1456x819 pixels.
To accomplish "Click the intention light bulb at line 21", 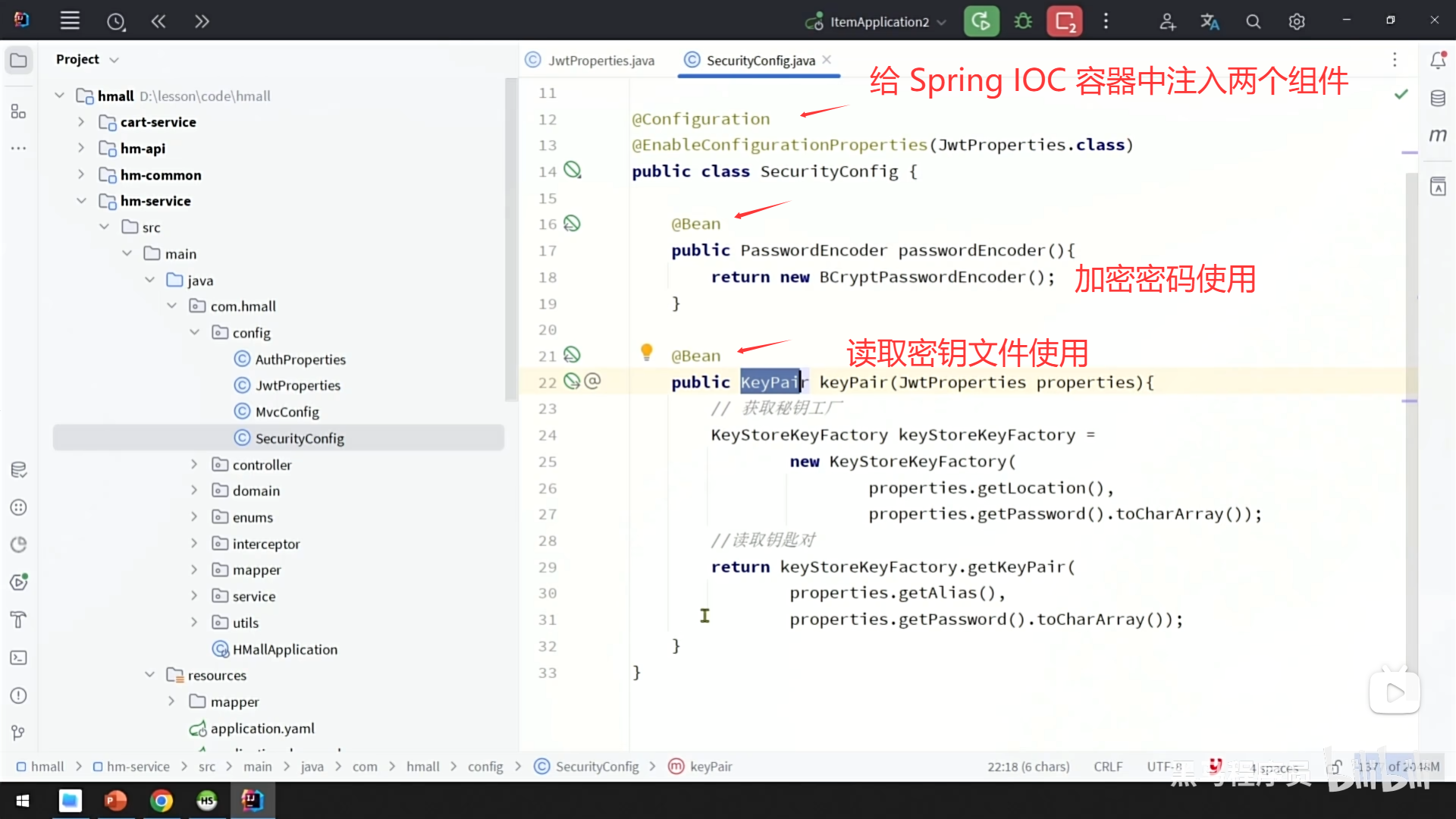I will pyautogui.click(x=646, y=352).
